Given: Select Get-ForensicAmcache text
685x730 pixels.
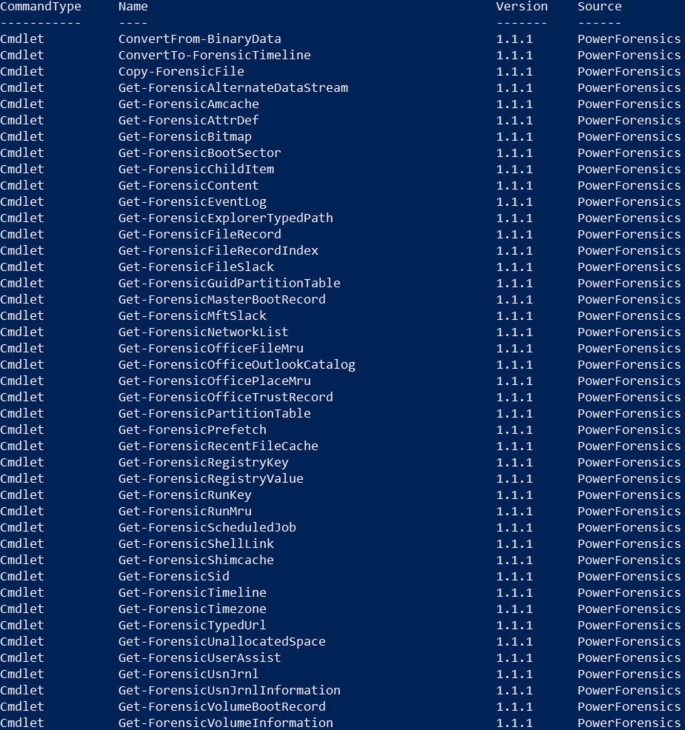Looking at the screenshot, I should (x=189, y=104).
